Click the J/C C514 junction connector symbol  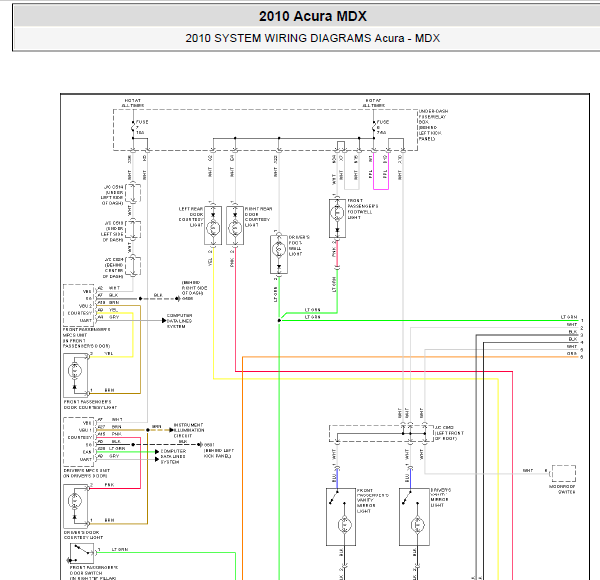[x=133, y=194]
